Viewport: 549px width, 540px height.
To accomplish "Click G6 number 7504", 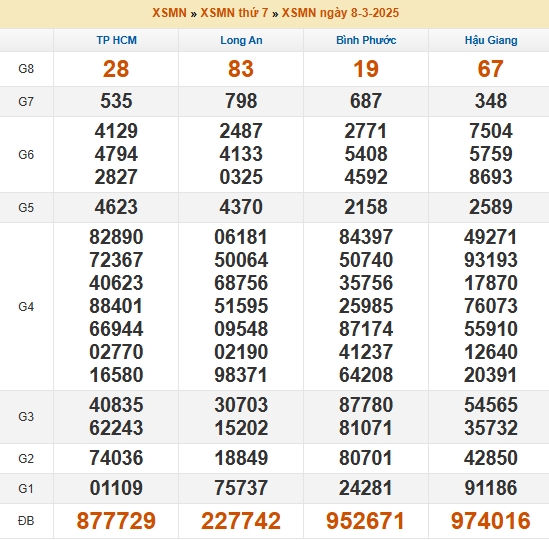I will (491, 131).
